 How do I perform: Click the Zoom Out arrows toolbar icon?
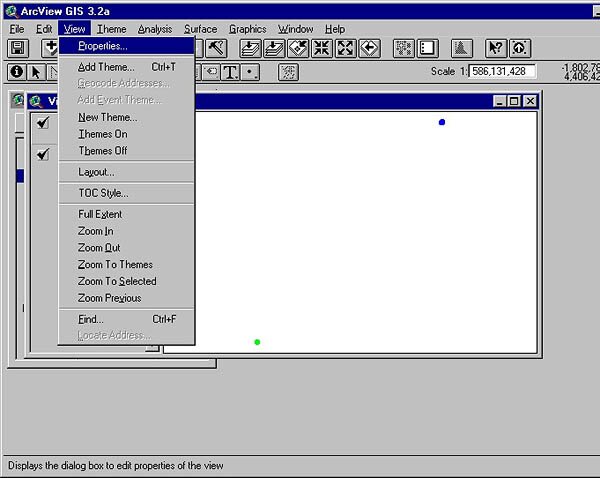pos(346,49)
